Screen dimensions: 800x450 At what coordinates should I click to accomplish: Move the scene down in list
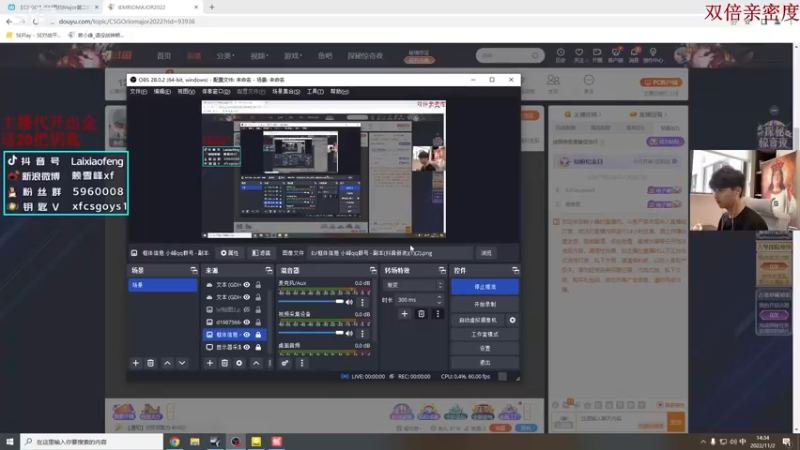point(182,363)
